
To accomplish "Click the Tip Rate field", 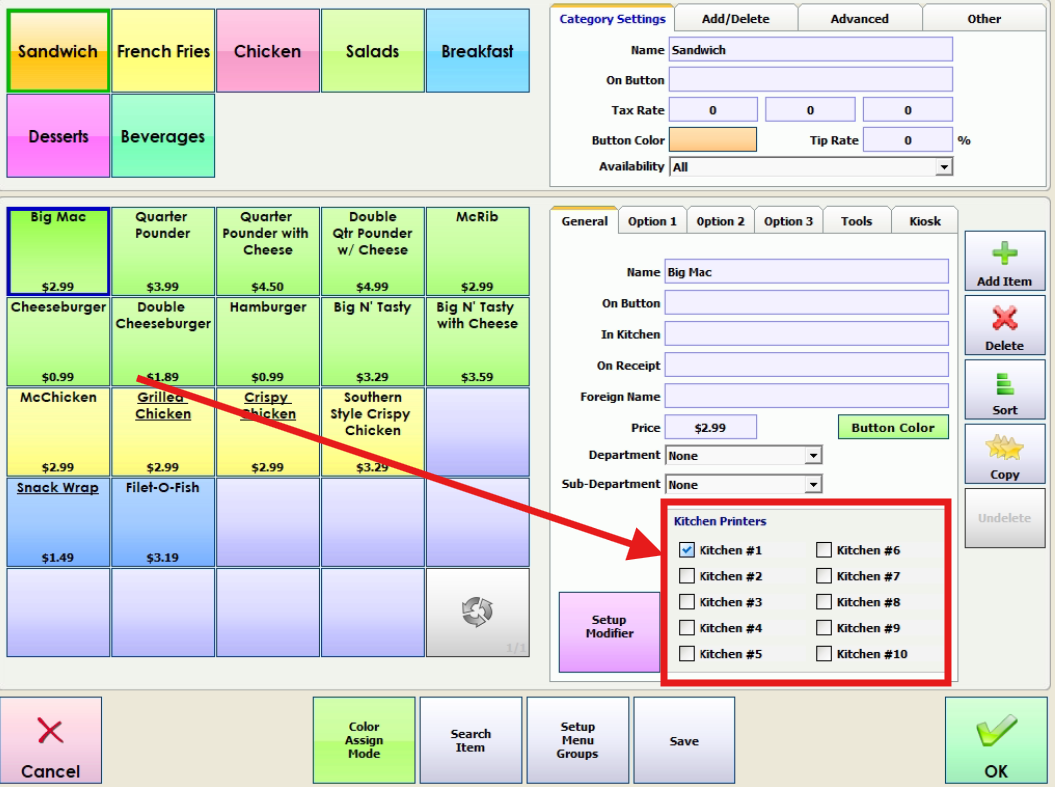I will pyautogui.click(x=908, y=140).
